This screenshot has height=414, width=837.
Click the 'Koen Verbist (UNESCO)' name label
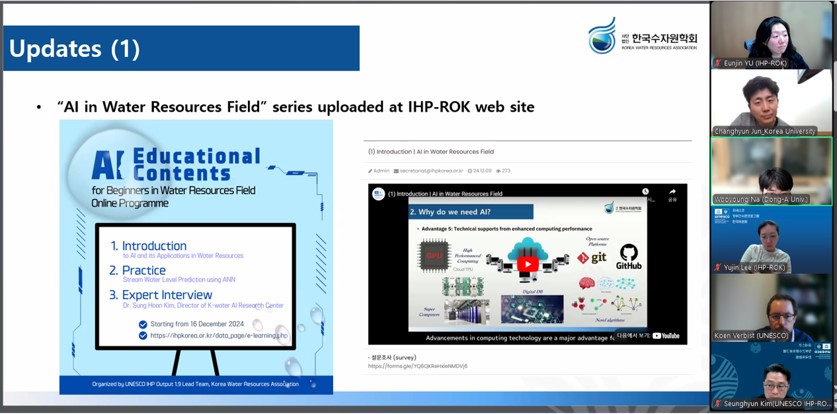pyautogui.click(x=751, y=336)
